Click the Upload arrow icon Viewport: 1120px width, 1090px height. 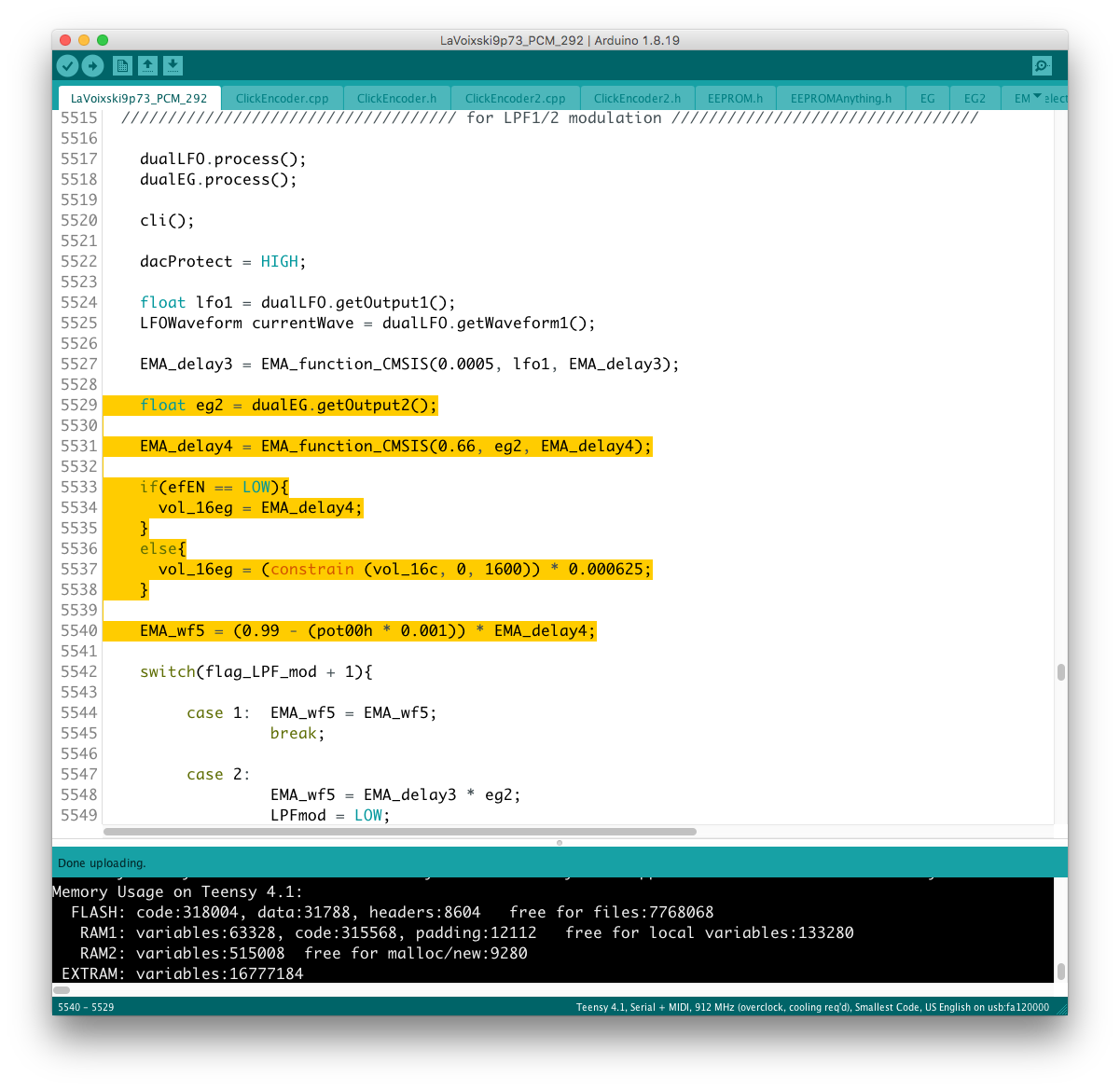[92, 65]
